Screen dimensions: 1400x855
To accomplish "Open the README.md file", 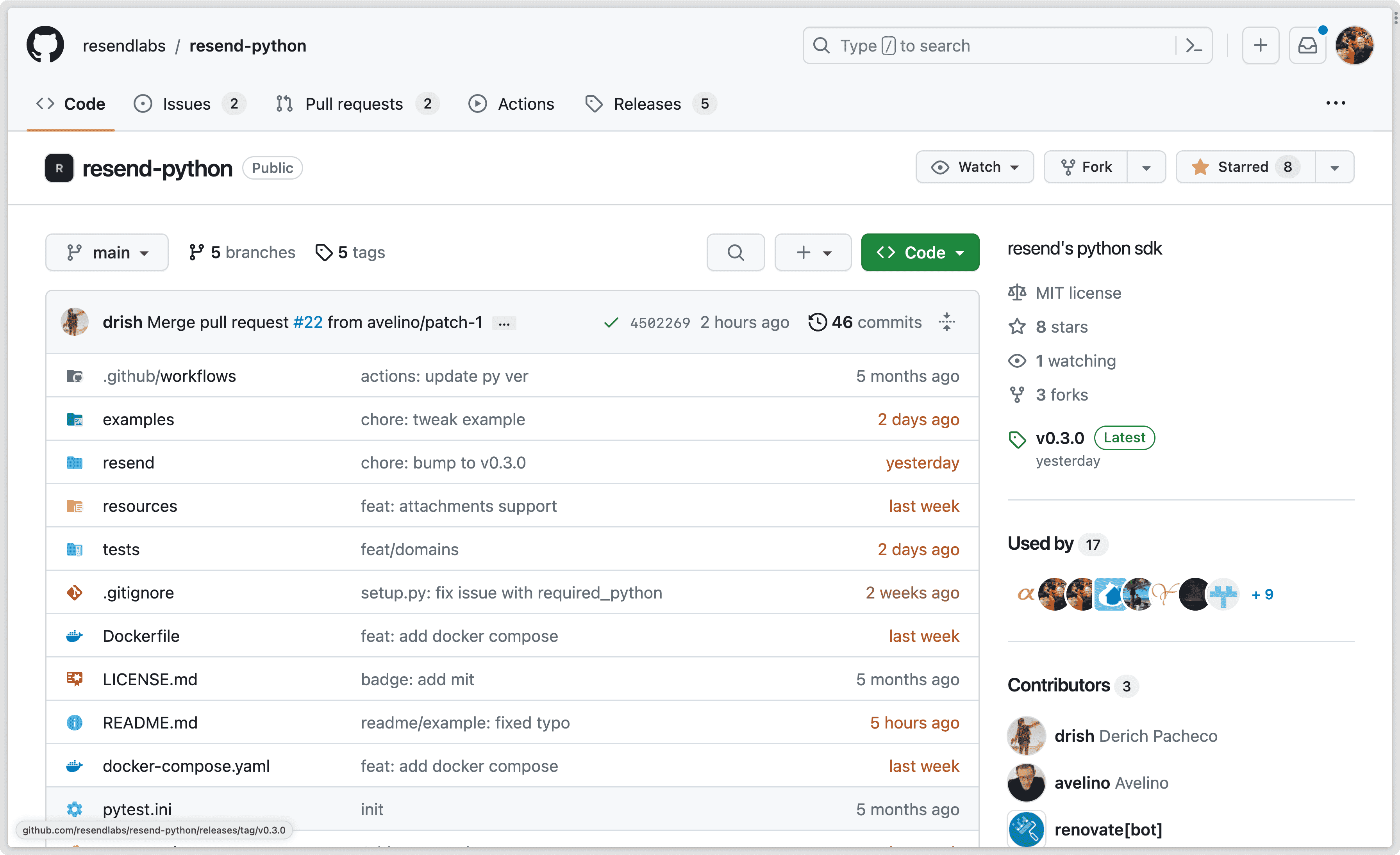I will tap(150, 722).
